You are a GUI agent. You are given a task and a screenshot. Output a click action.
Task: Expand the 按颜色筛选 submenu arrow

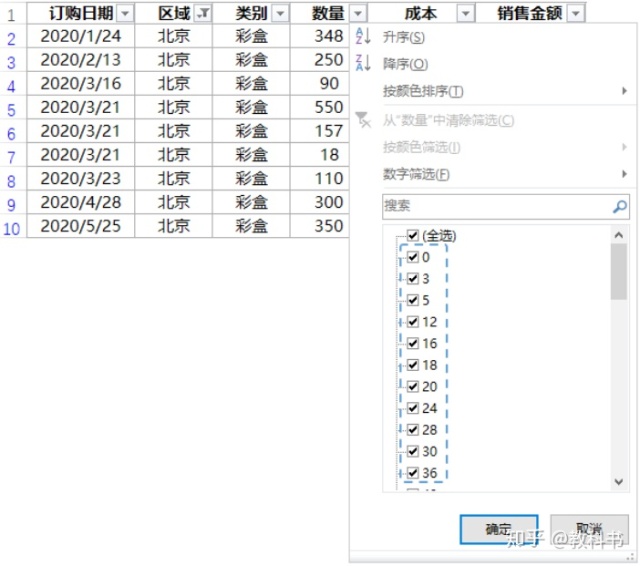pyautogui.click(x=624, y=147)
